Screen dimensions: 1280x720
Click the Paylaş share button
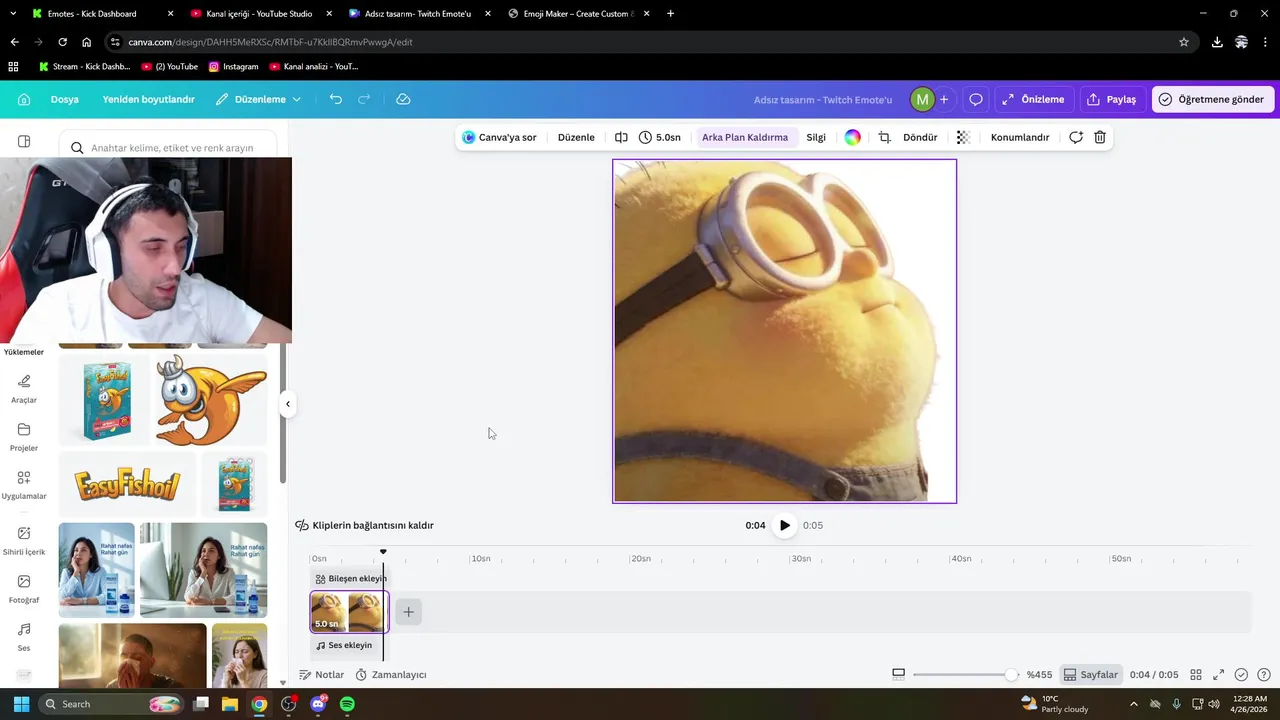1112,99
